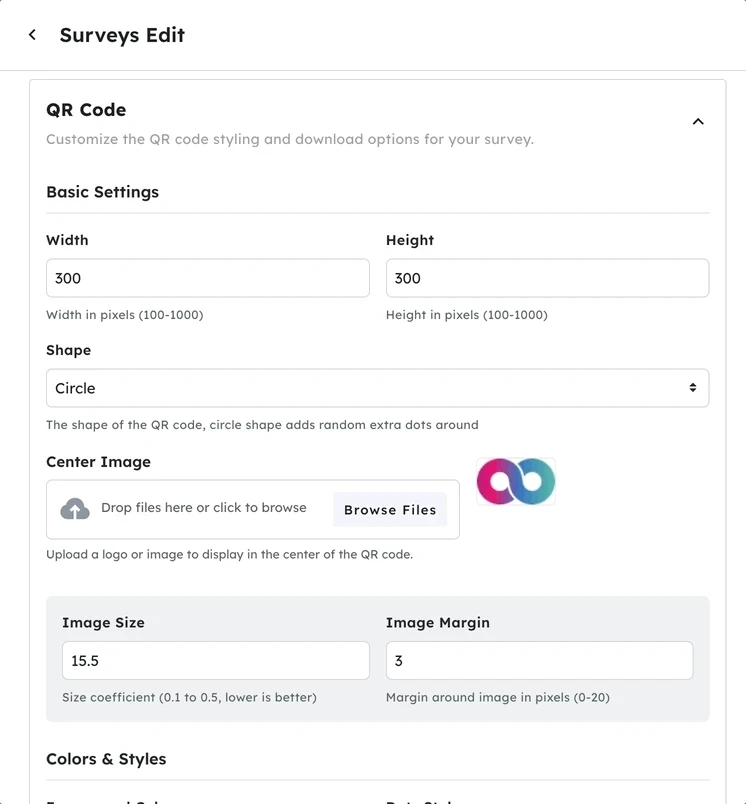The image size is (746, 804).
Task: Focus the Width input field
Action: (x=207, y=278)
